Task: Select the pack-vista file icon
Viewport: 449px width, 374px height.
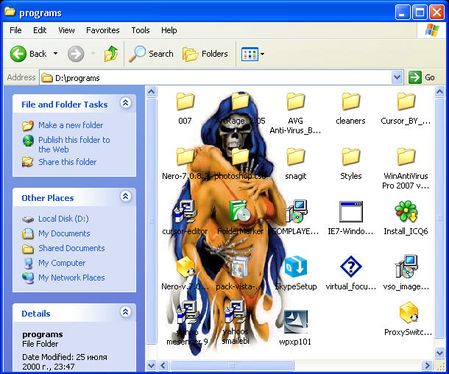Action: click(x=240, y=267)
